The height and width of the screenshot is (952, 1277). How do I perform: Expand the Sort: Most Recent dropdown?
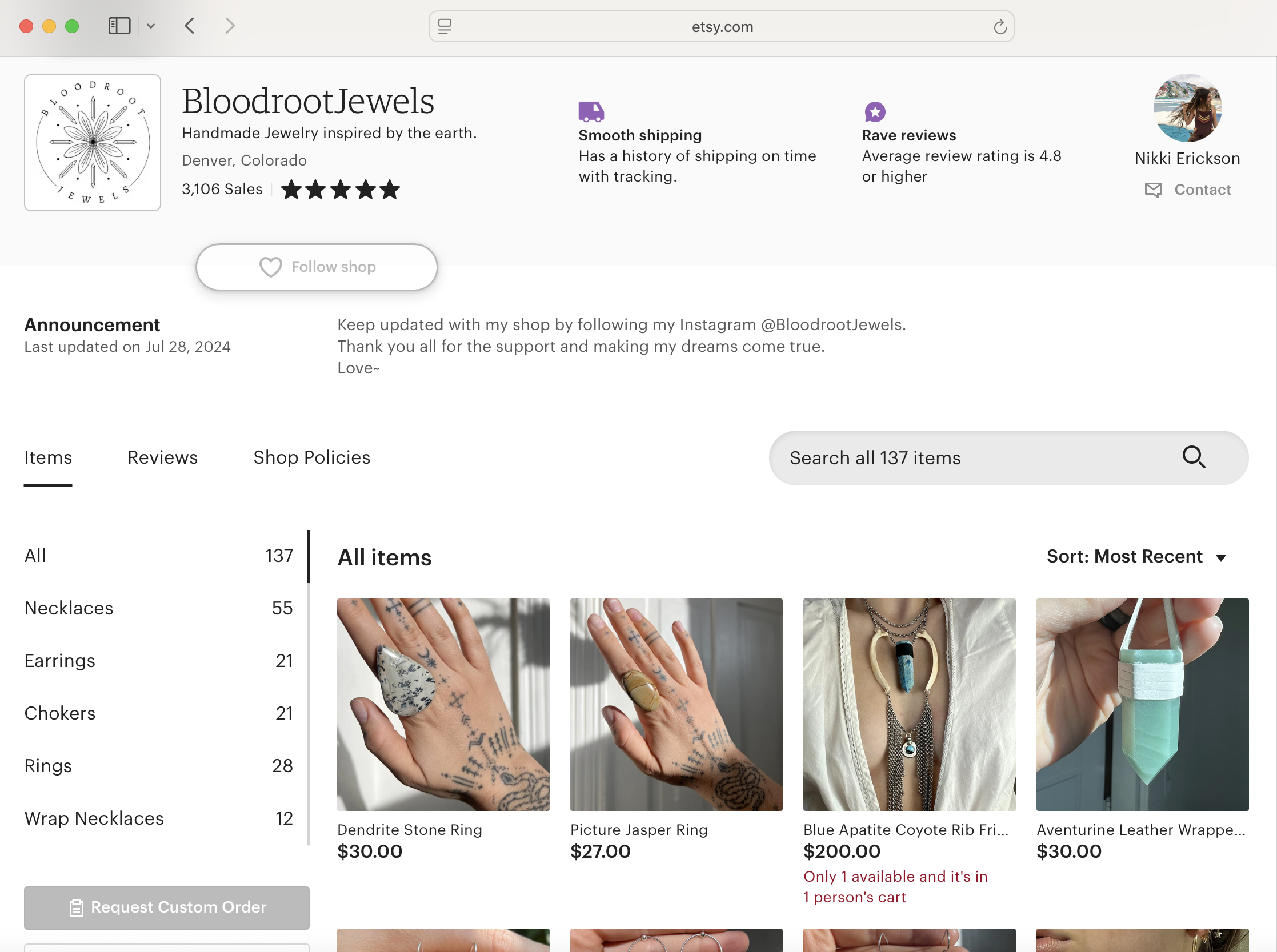[1135, 556]
